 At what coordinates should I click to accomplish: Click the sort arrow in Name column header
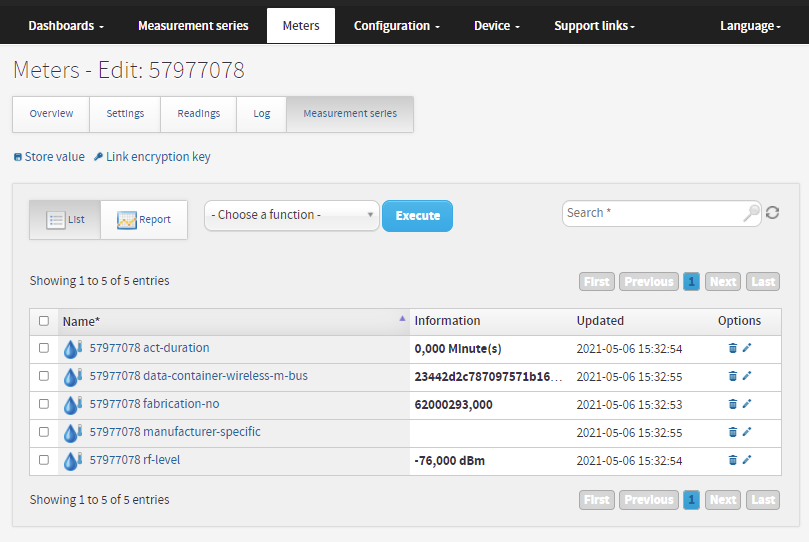(402, 319)
